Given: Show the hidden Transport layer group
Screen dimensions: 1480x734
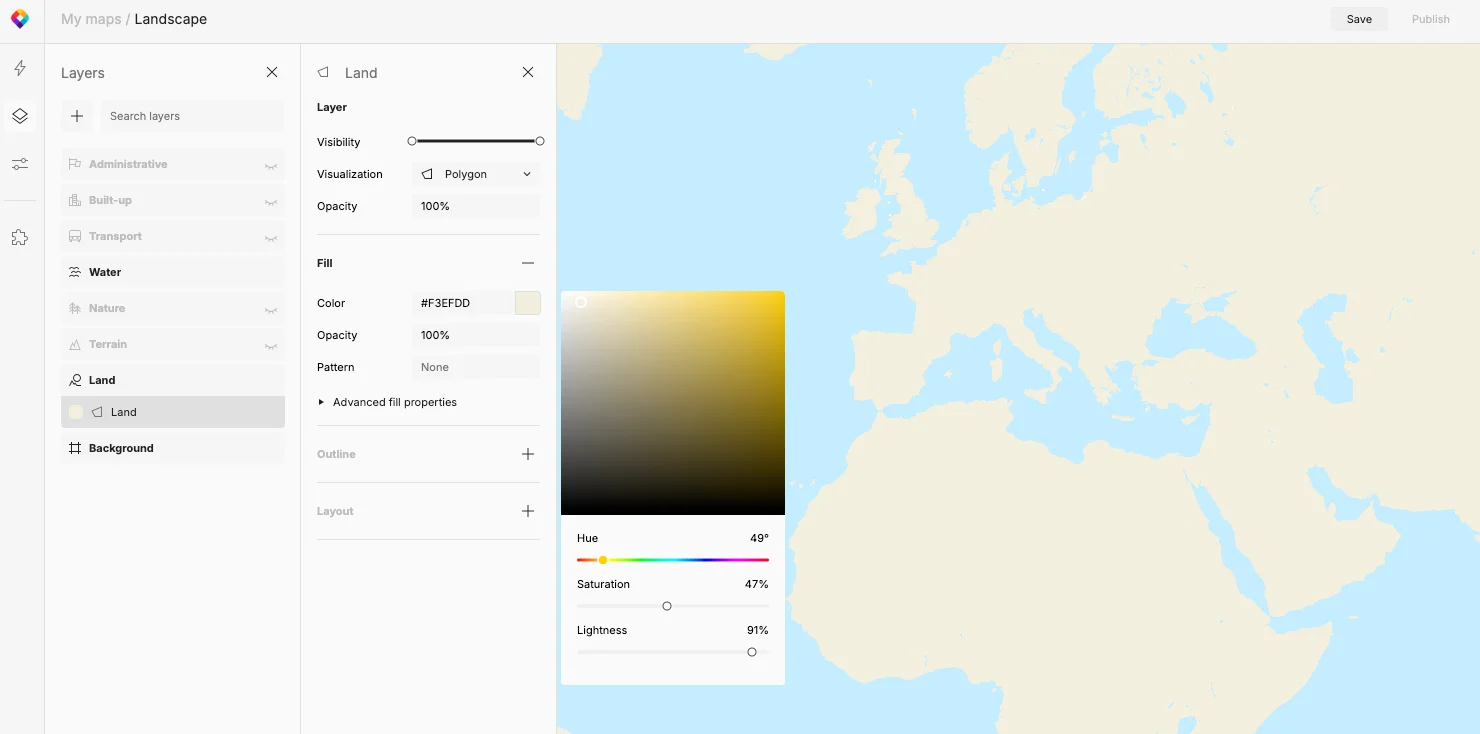Looking at the screenshot, I should pyautogui.click(x=271, y=237).
